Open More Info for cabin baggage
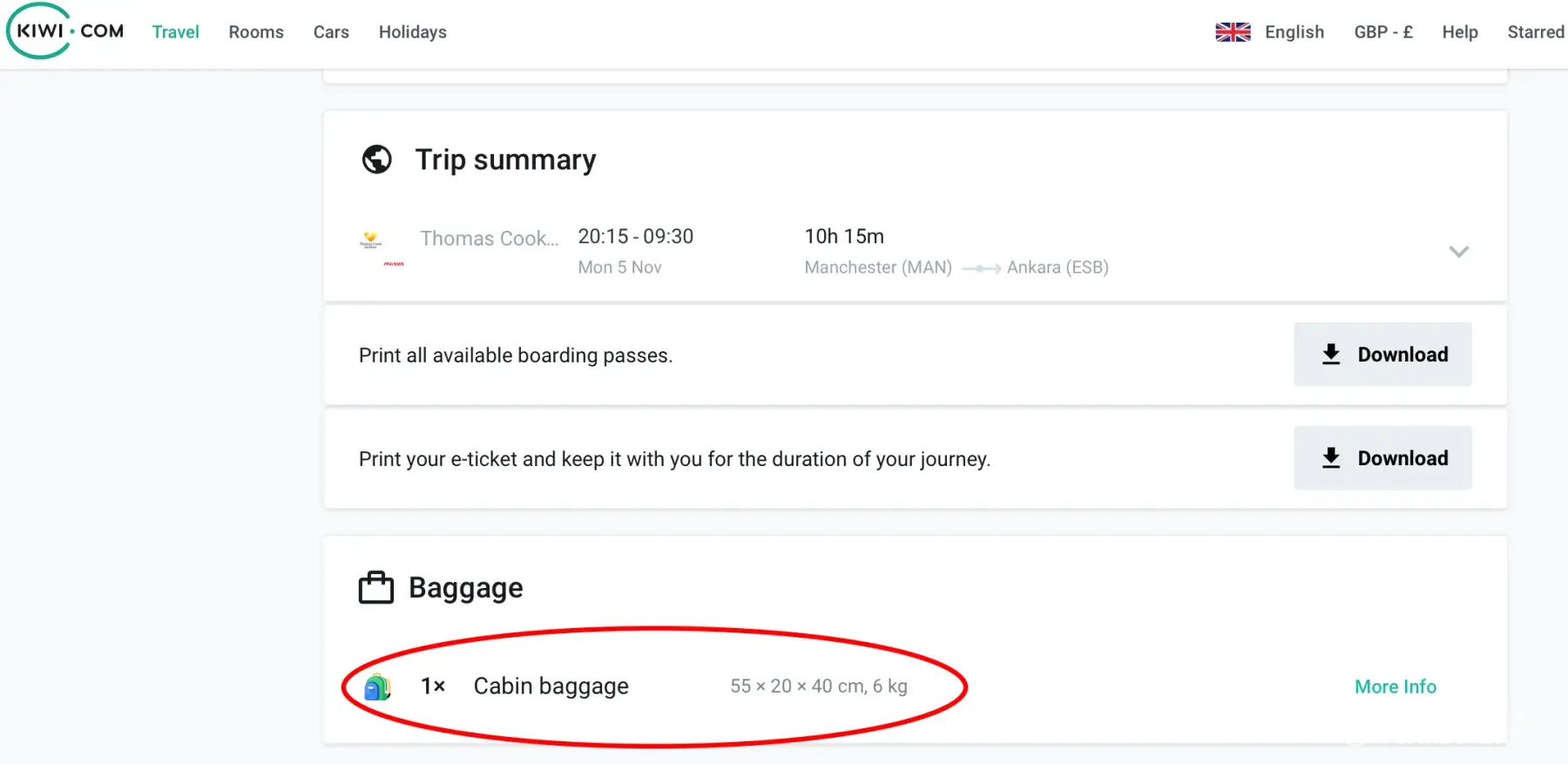Image resolution: width=1568 pixels, height=764 pixels. [x=1395, y=686]
